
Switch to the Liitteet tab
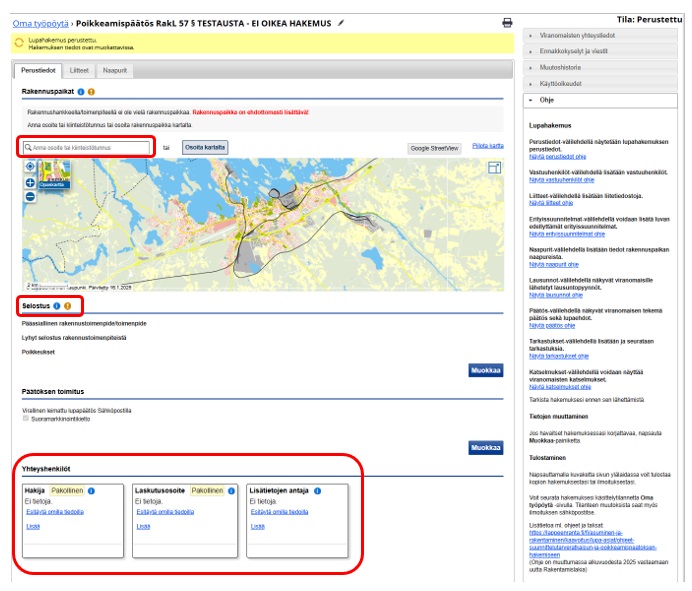[79, 71]
